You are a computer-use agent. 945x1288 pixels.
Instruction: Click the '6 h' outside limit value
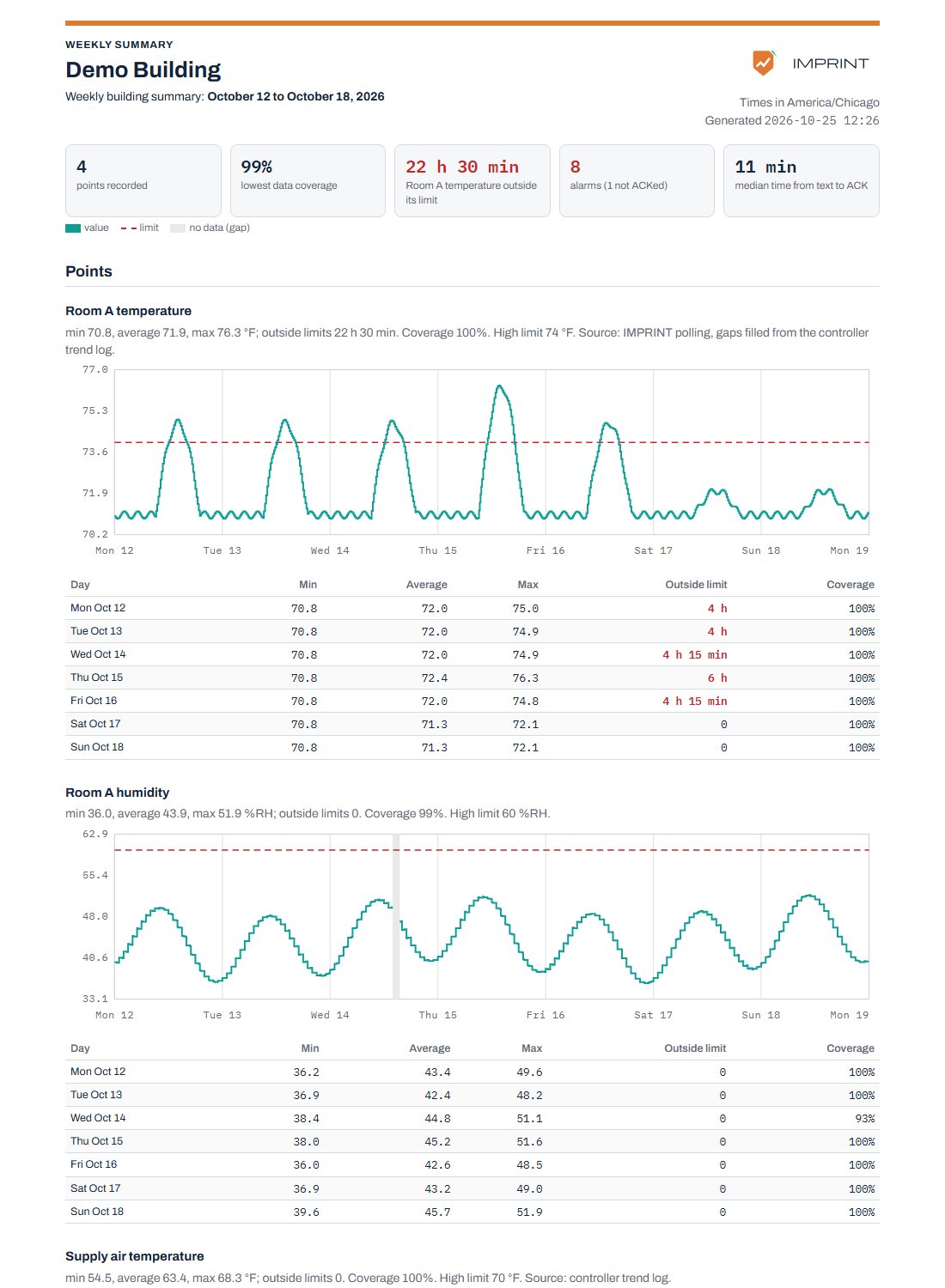[x=717, y=678]
